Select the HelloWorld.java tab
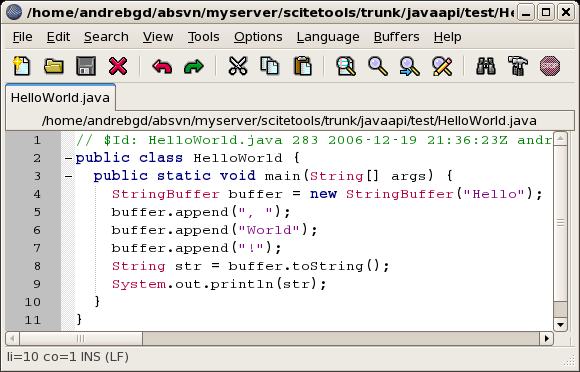The image size is (580, 372). (60, 98)
